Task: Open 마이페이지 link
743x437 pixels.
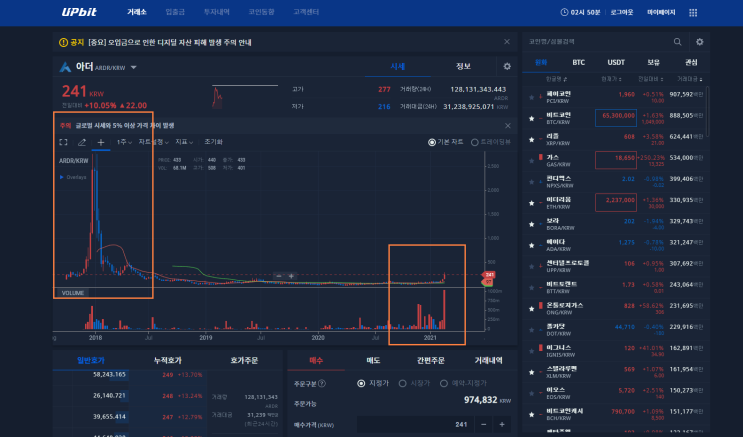Action: click(x=661, y=12)
